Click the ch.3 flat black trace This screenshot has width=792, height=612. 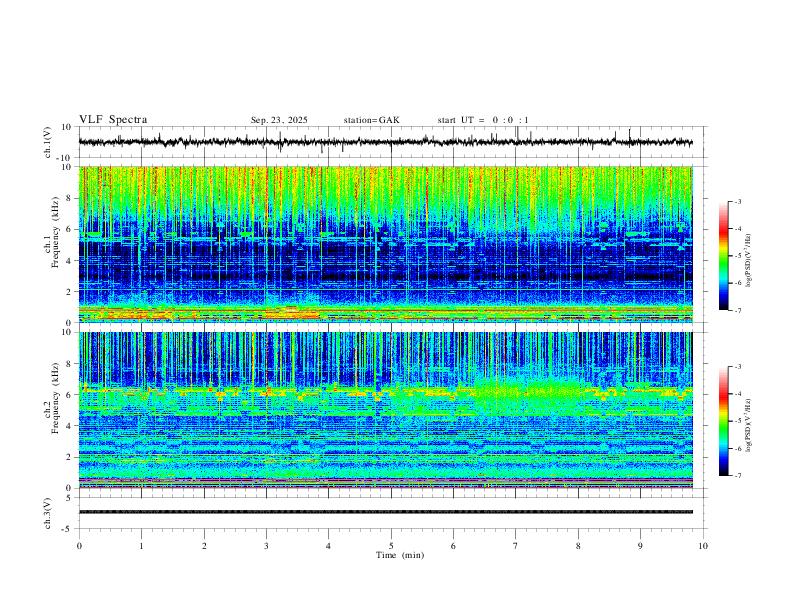click(x=385, y=512)
